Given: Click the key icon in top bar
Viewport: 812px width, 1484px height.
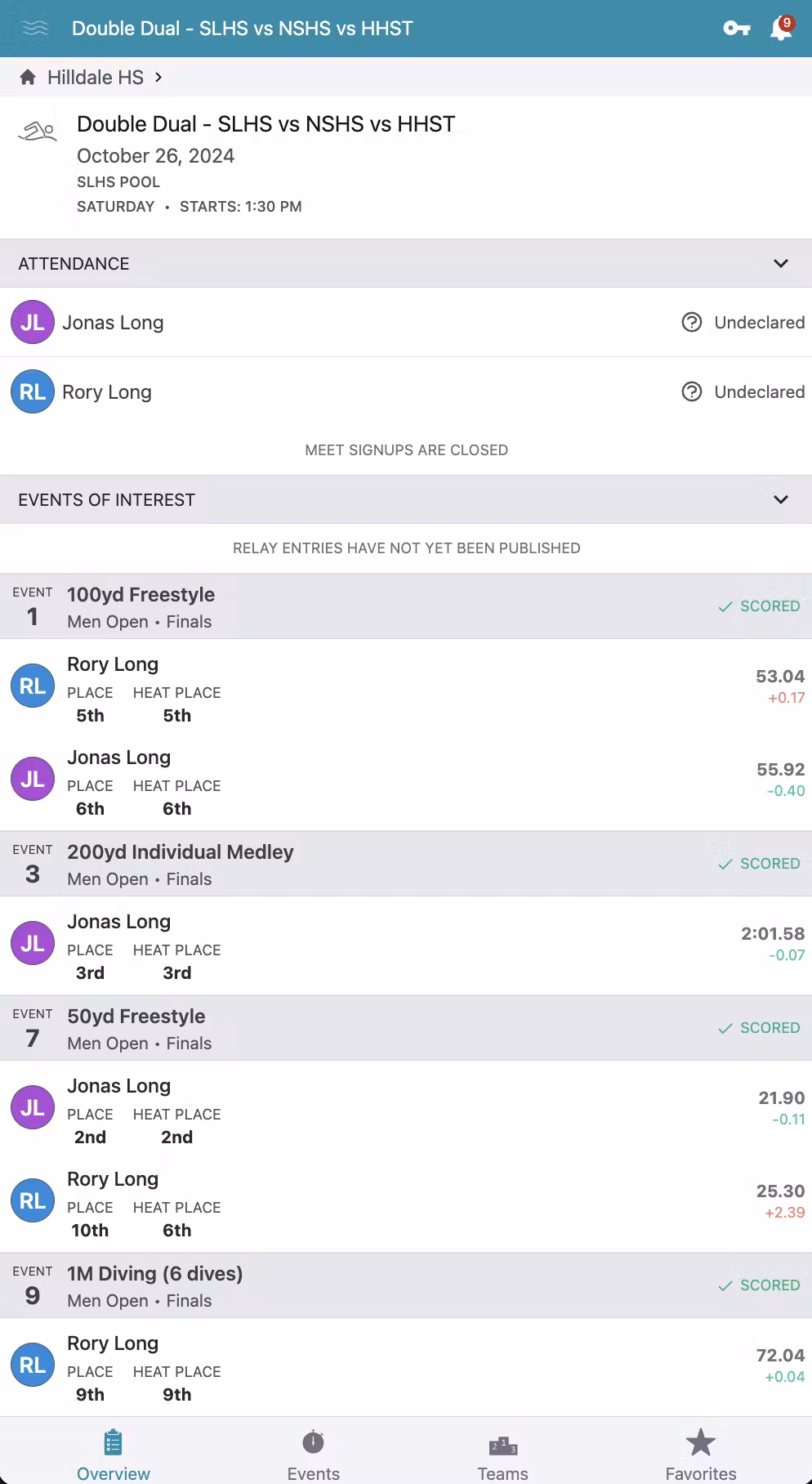Looking at the screenshot, I should coord(736,29).
